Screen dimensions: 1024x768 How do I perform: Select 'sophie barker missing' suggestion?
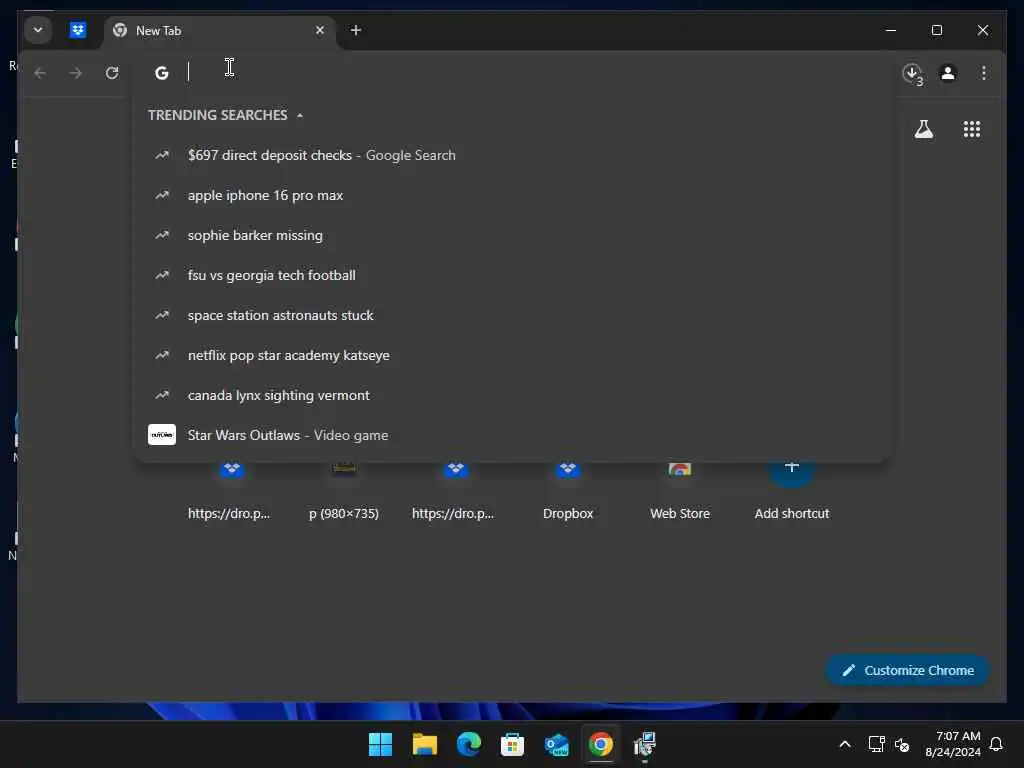[511, 235]
